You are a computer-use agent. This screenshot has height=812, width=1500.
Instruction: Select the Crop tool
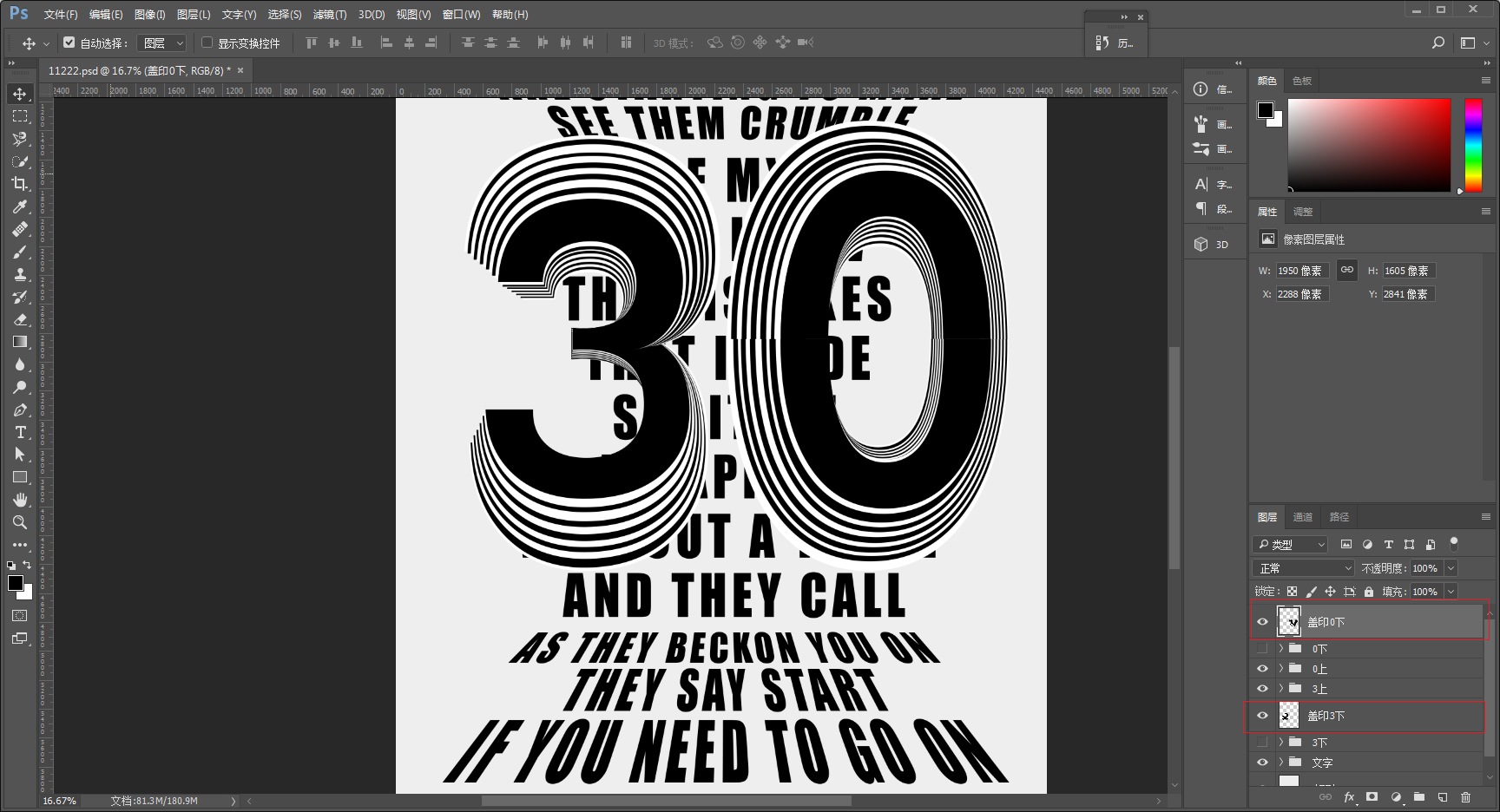pos(19,184)
